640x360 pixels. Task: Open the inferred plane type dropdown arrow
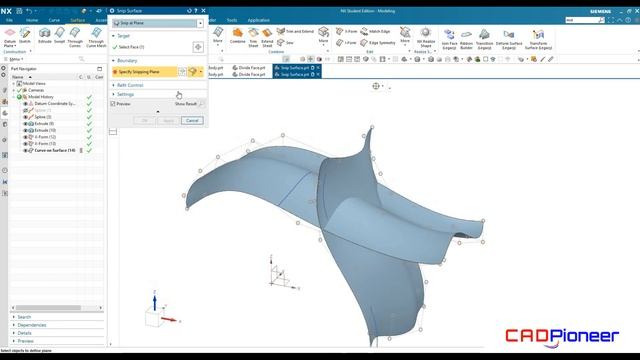pos(200,72)
